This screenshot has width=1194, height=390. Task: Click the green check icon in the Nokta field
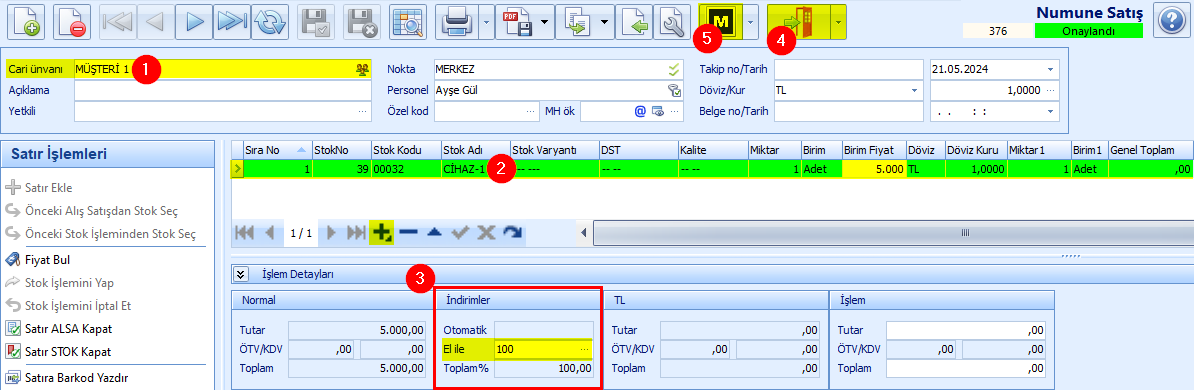[x=673, y=69]
